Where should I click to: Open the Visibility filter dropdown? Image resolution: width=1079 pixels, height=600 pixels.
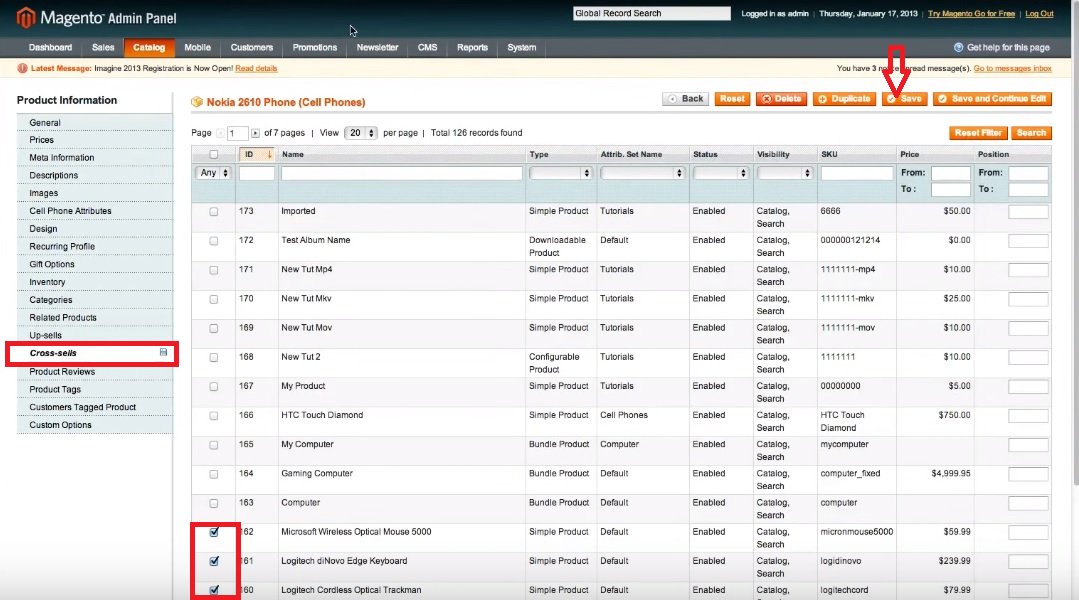pyautogui.click(x=784, y=173)
